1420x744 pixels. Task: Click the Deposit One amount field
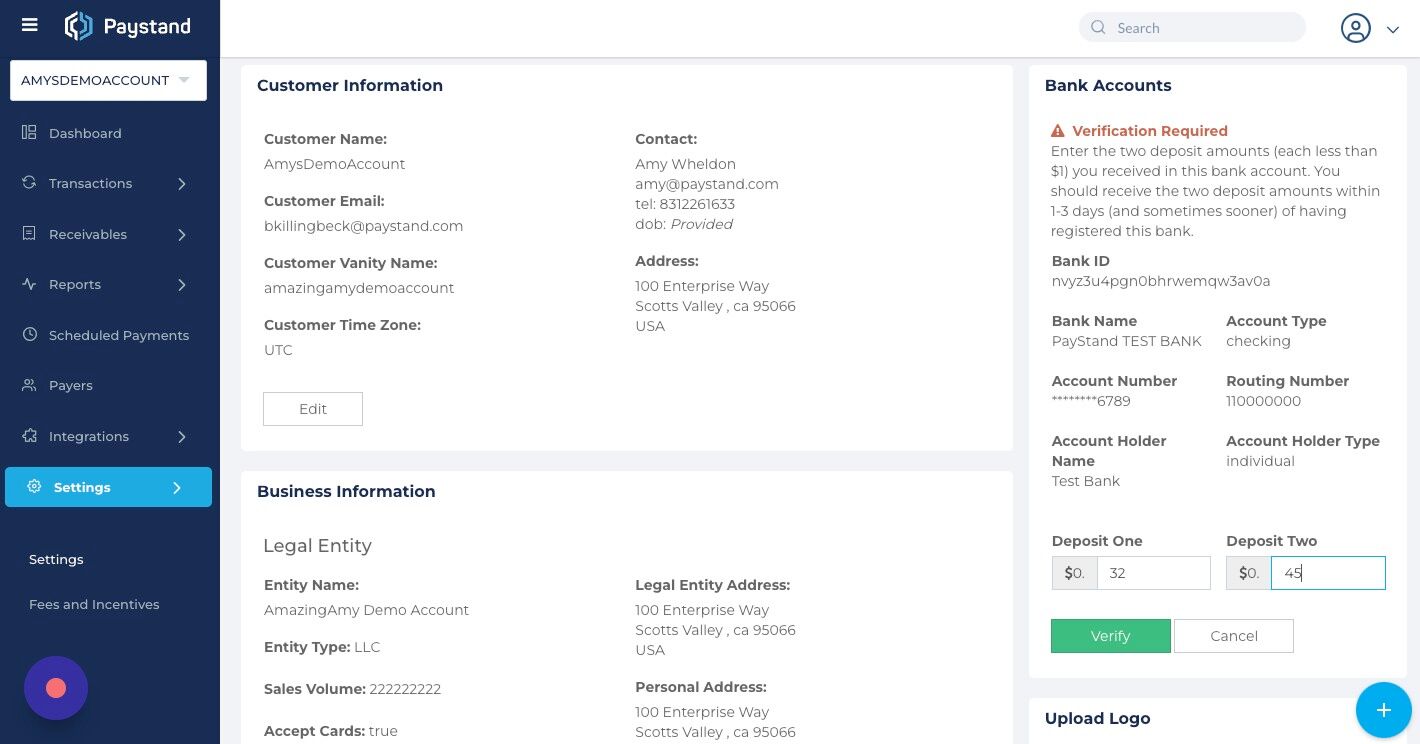click(1154, 573)
